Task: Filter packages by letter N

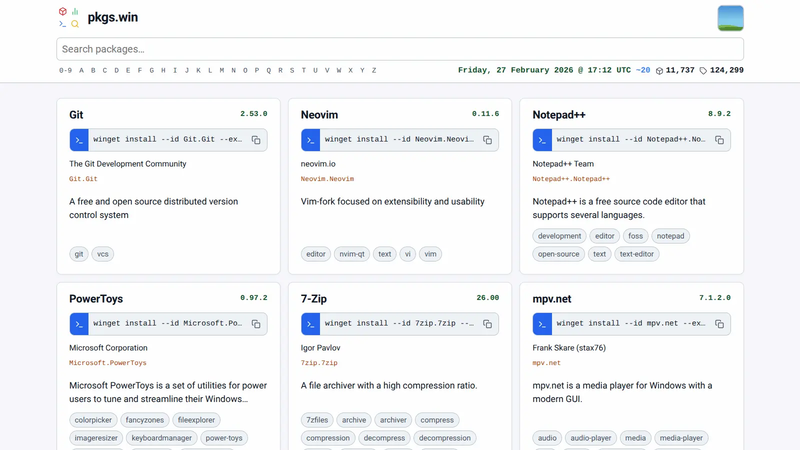Action: (x=234, y=70)
